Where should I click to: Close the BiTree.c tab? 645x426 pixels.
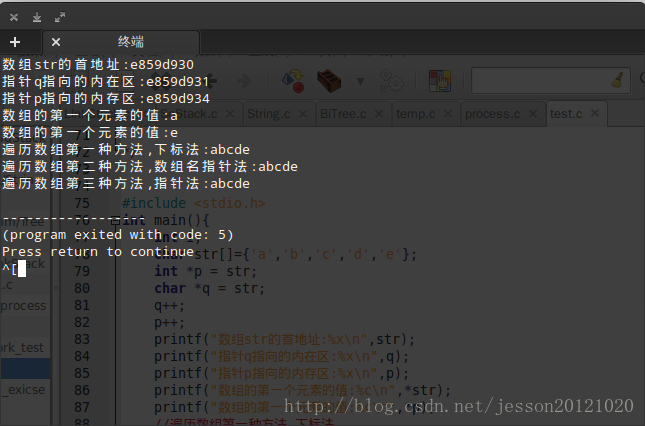(379, 113)
